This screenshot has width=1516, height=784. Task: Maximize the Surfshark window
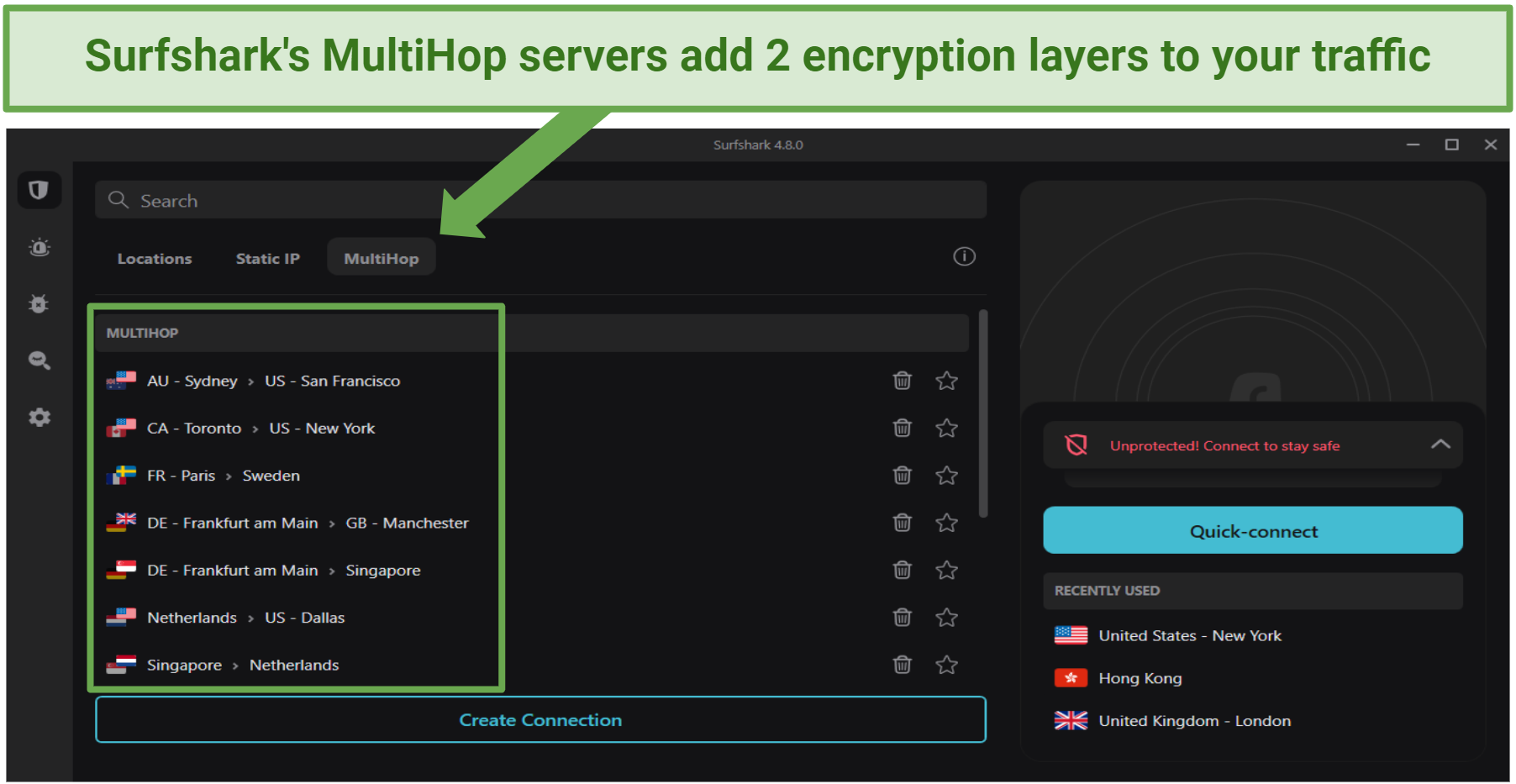[1451, 145]
